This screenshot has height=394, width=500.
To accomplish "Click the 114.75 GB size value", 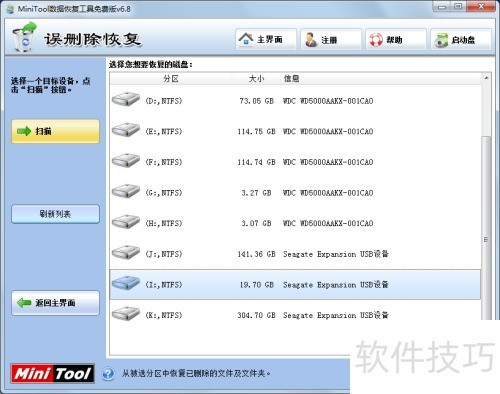I will click(256, 132).
